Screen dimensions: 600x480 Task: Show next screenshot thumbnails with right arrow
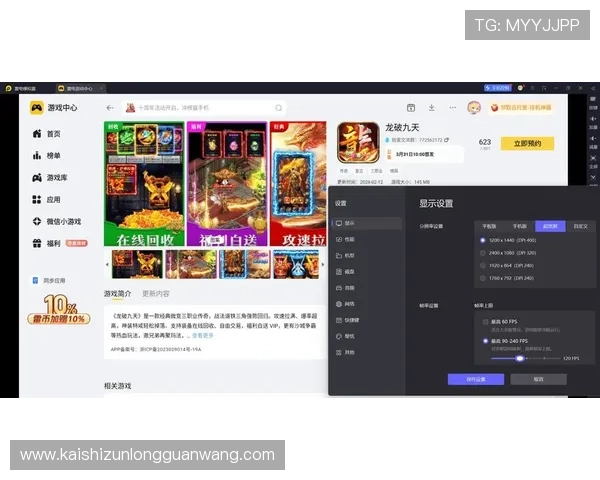pyautogui.click(x=323, y=264)
